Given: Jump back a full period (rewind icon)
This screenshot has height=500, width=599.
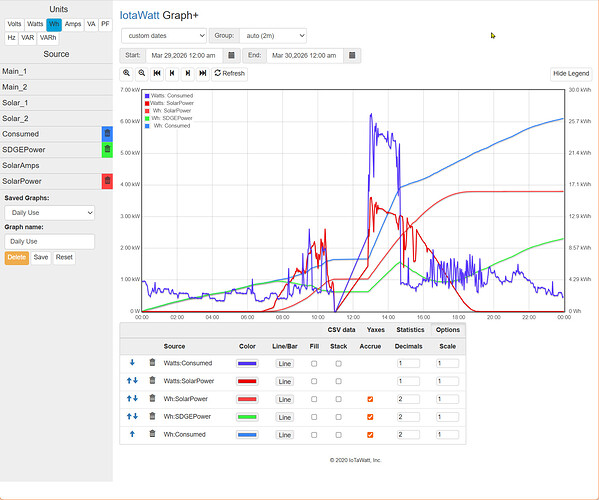Looking at the screenshot, I should click(157, 73).
